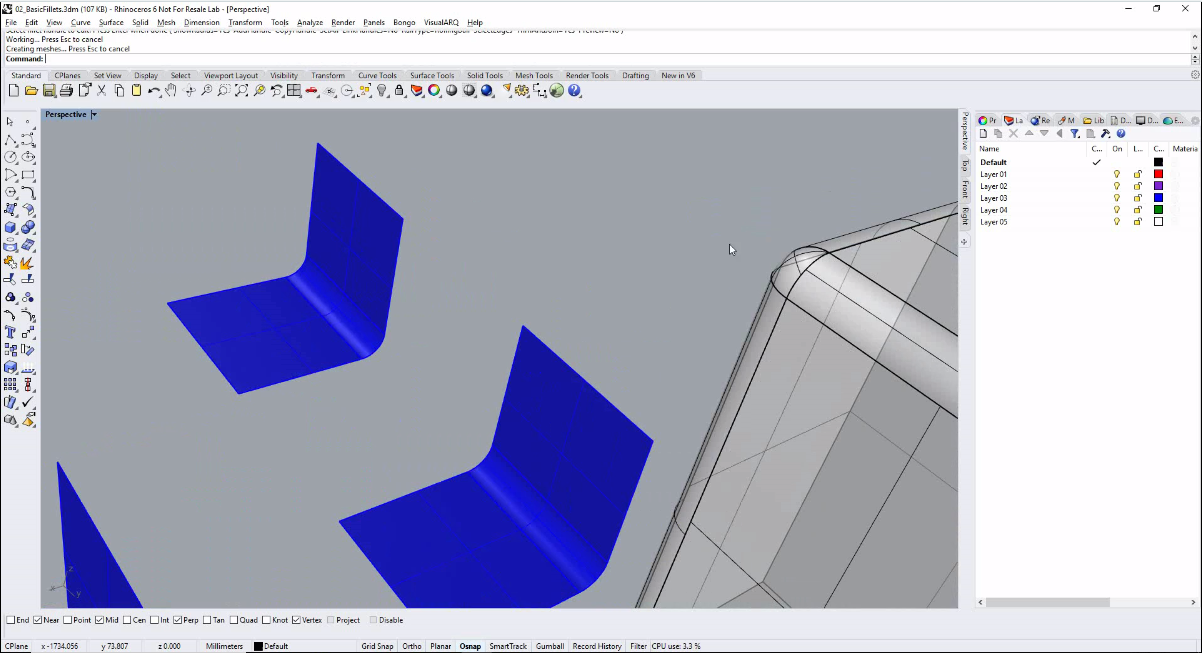Change Layer 04 green color swatch
This screenshot has width=1202, height=653.
[x=1159, y=210]
